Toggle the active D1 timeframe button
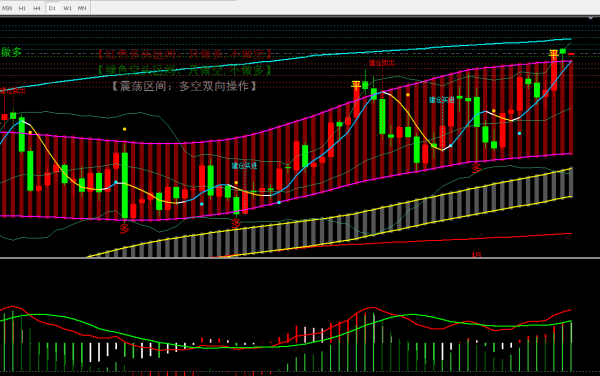 point(52,8)
